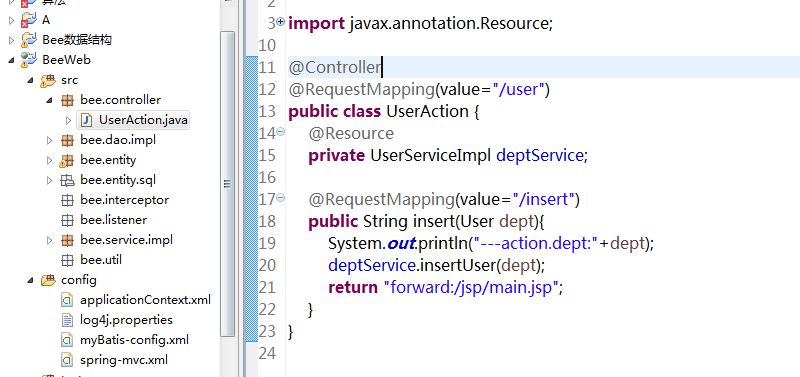Image resolution: width=800 pixels, height=377 pixels.
Task: Fold the insert method at line 17
Action: click(x=281, y=198)
